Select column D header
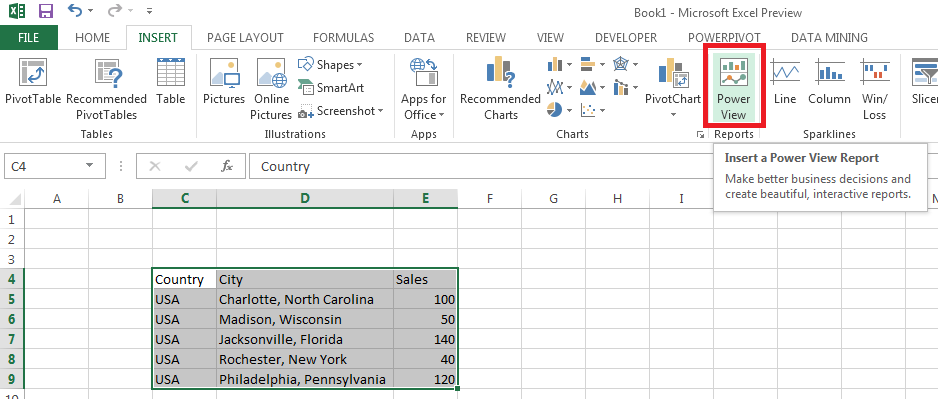Viewport: 938px width, 399px height. click(x=305, y=199)
